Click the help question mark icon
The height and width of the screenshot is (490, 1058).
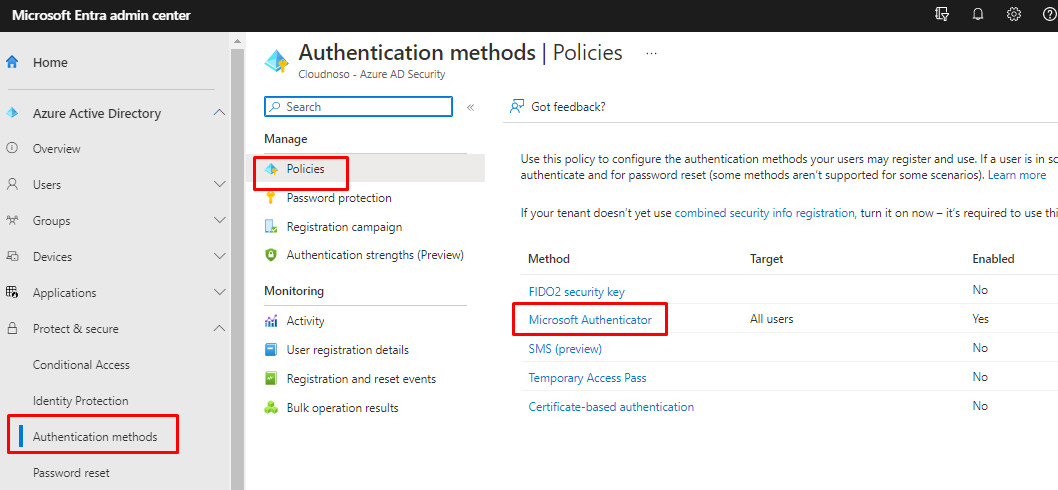coord(1048,15)
